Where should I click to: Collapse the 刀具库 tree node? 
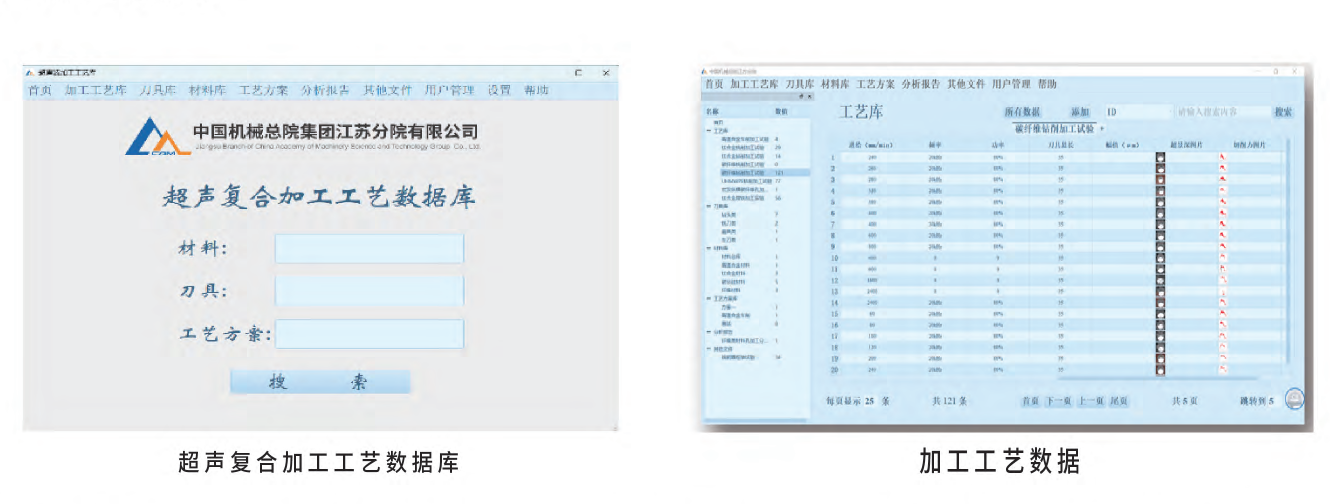[x=709, y=206]
